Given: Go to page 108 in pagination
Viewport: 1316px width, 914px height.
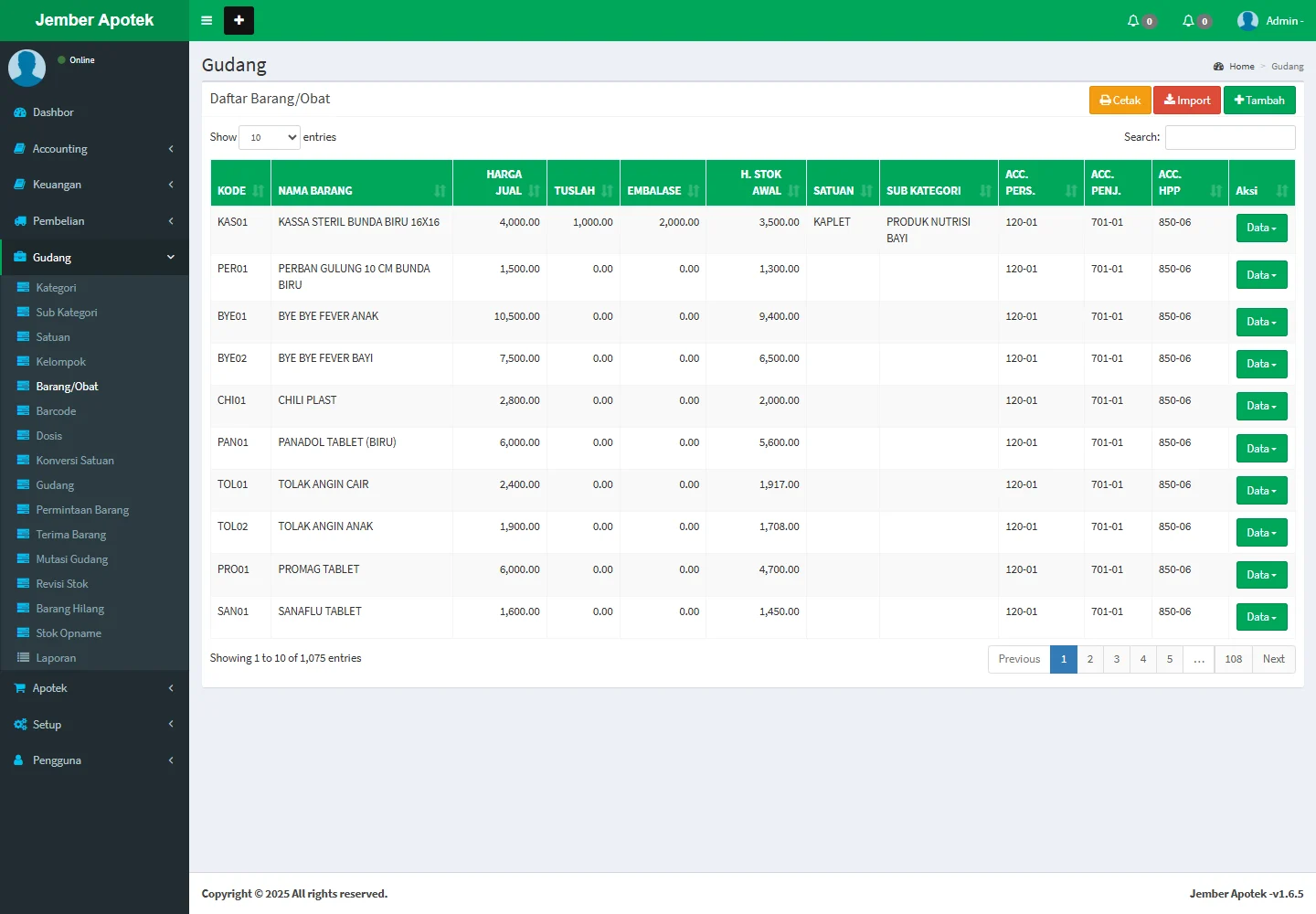Looking at the screenshot, I should click(x=1233, y=659).
